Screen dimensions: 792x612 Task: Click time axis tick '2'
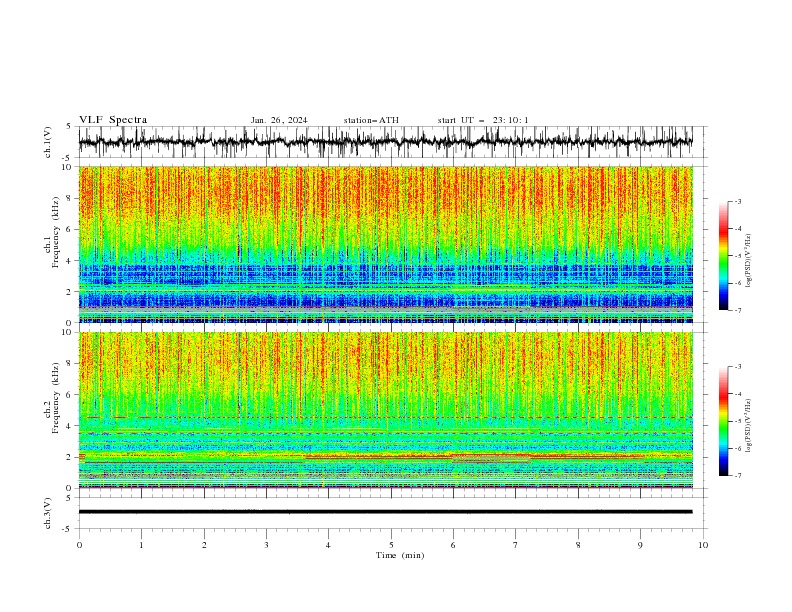click(204, 545)
